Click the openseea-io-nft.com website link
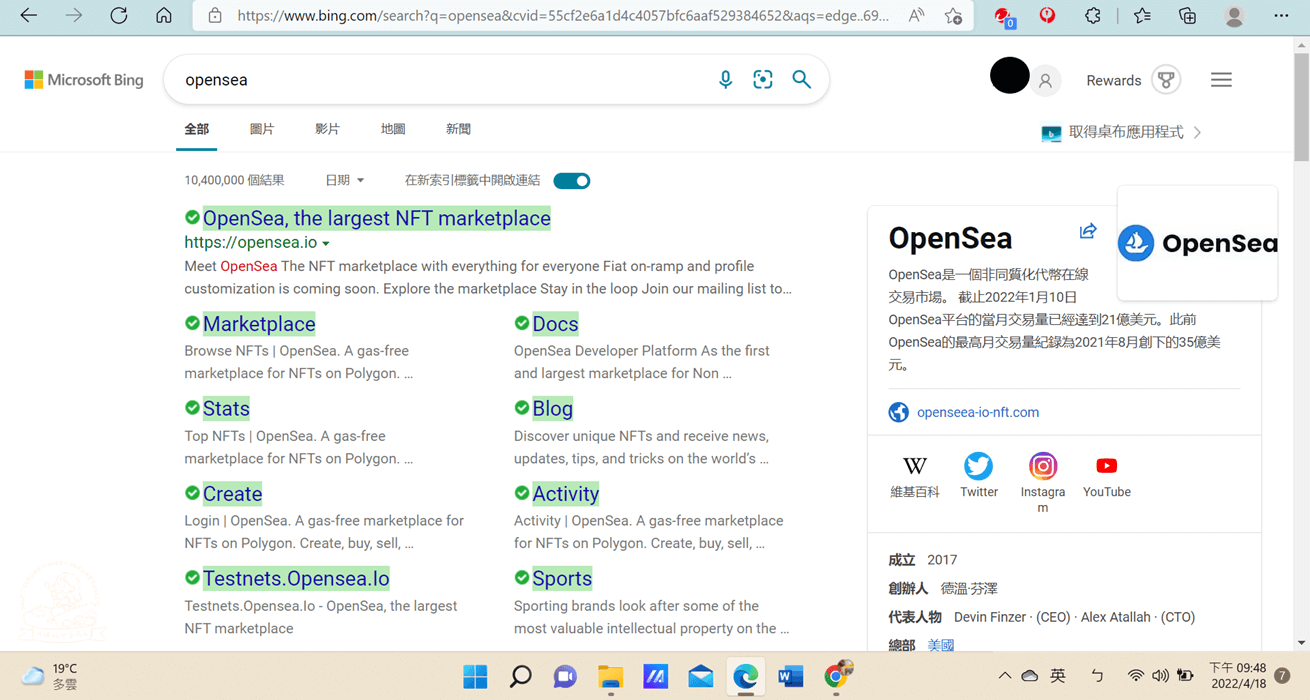 (x=977, y=412)
